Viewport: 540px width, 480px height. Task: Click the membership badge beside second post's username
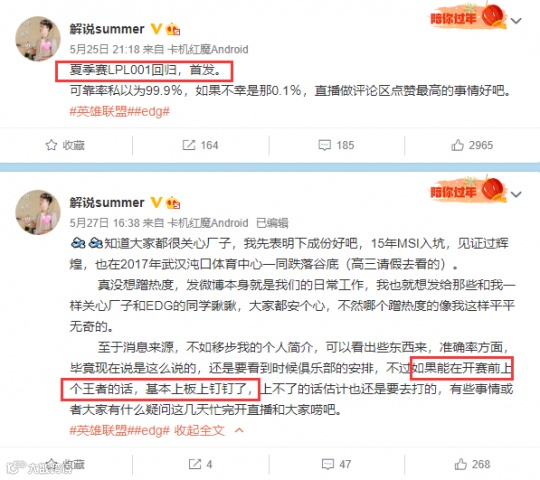click(x=173, y=202)
